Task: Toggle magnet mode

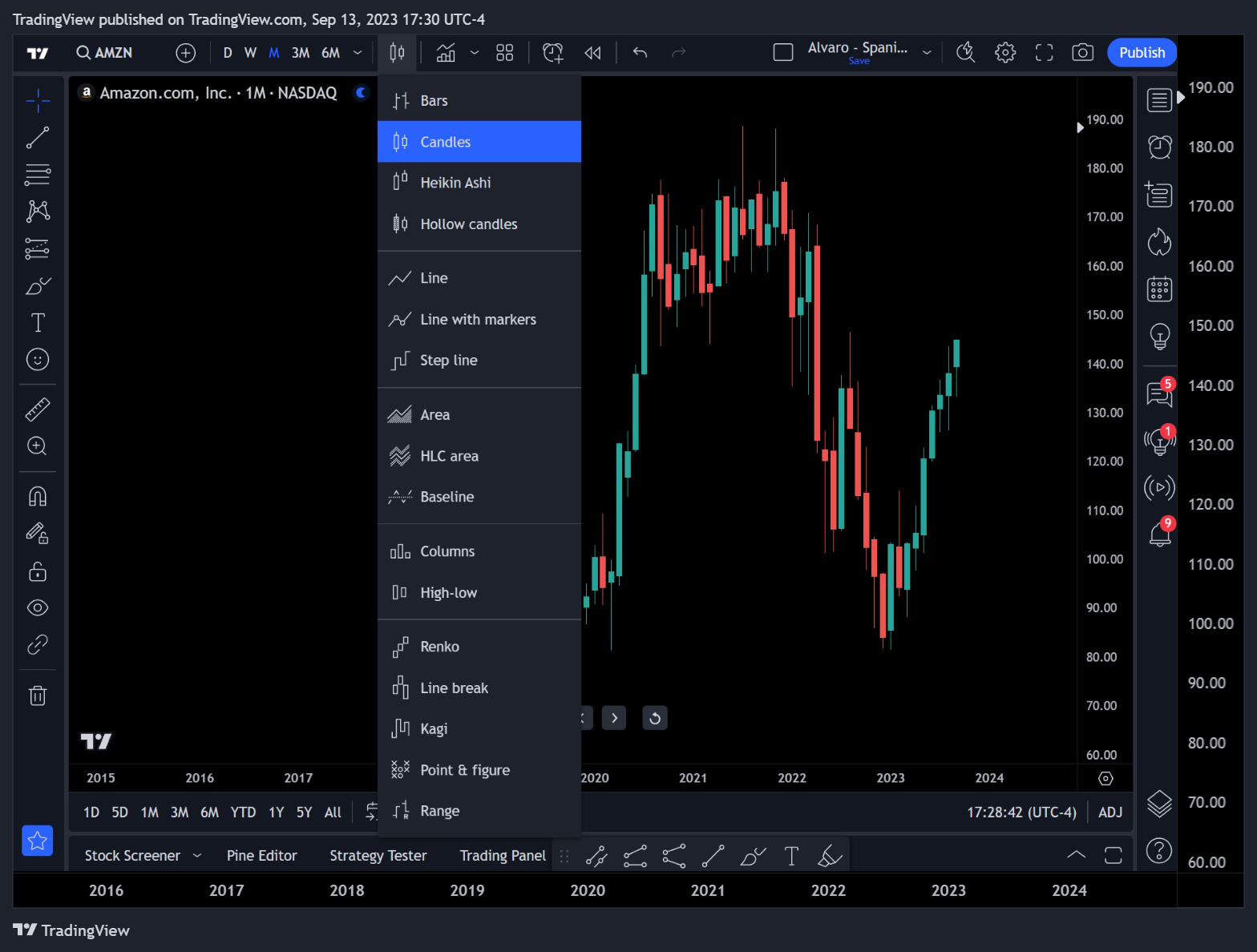Action: 38,497
